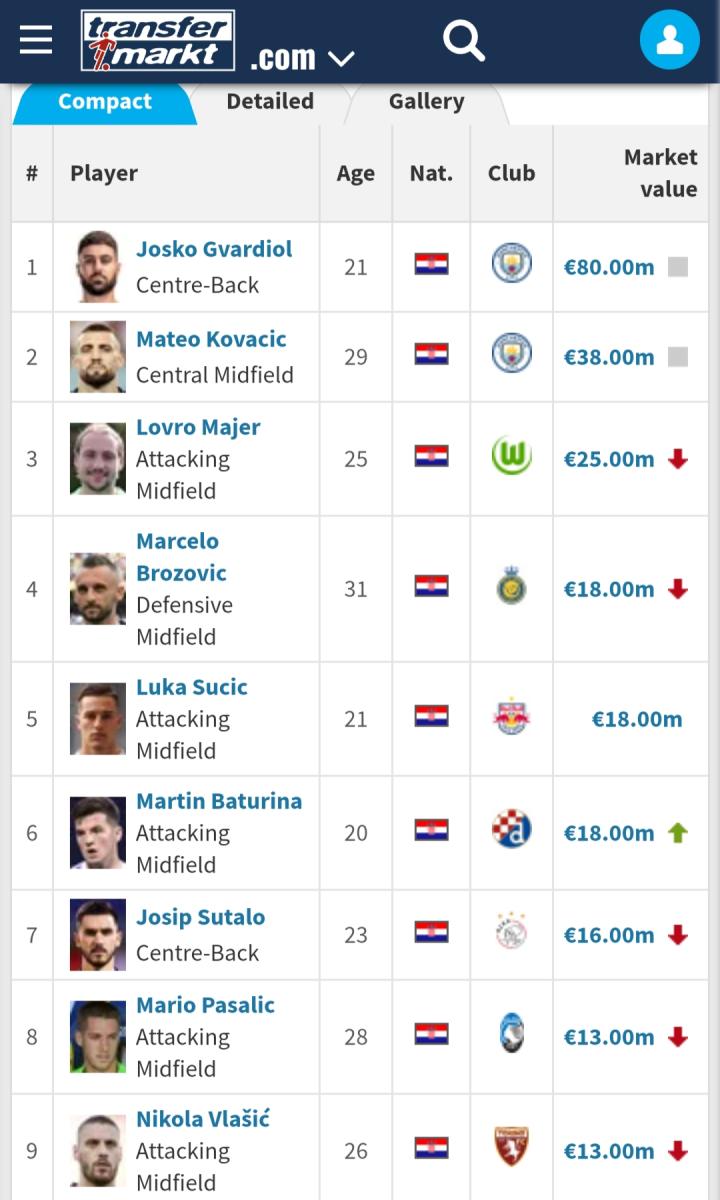The width and height of the screenshot is (720, 1200).
Task: Sort by Market value column header
Action: pos(660,173)
